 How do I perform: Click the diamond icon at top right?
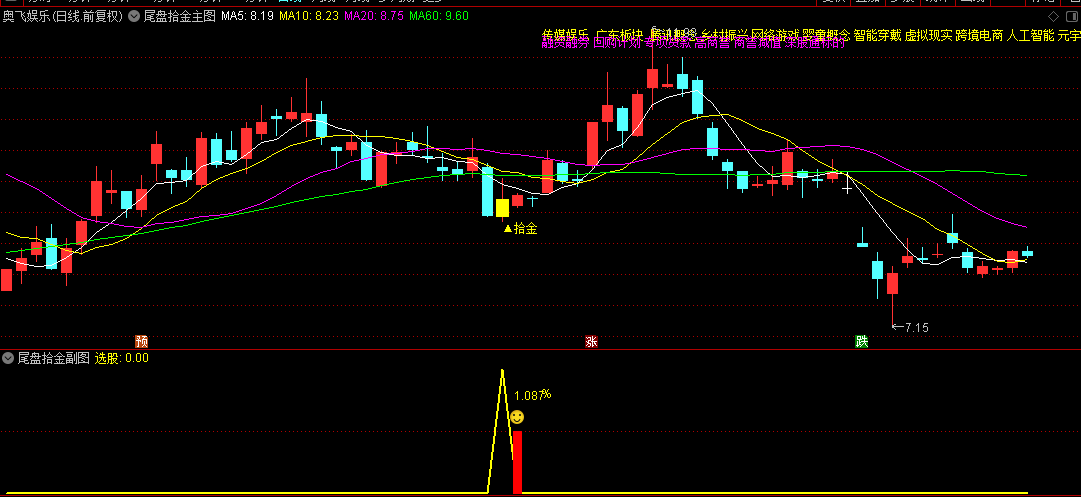coord(1053,17)
